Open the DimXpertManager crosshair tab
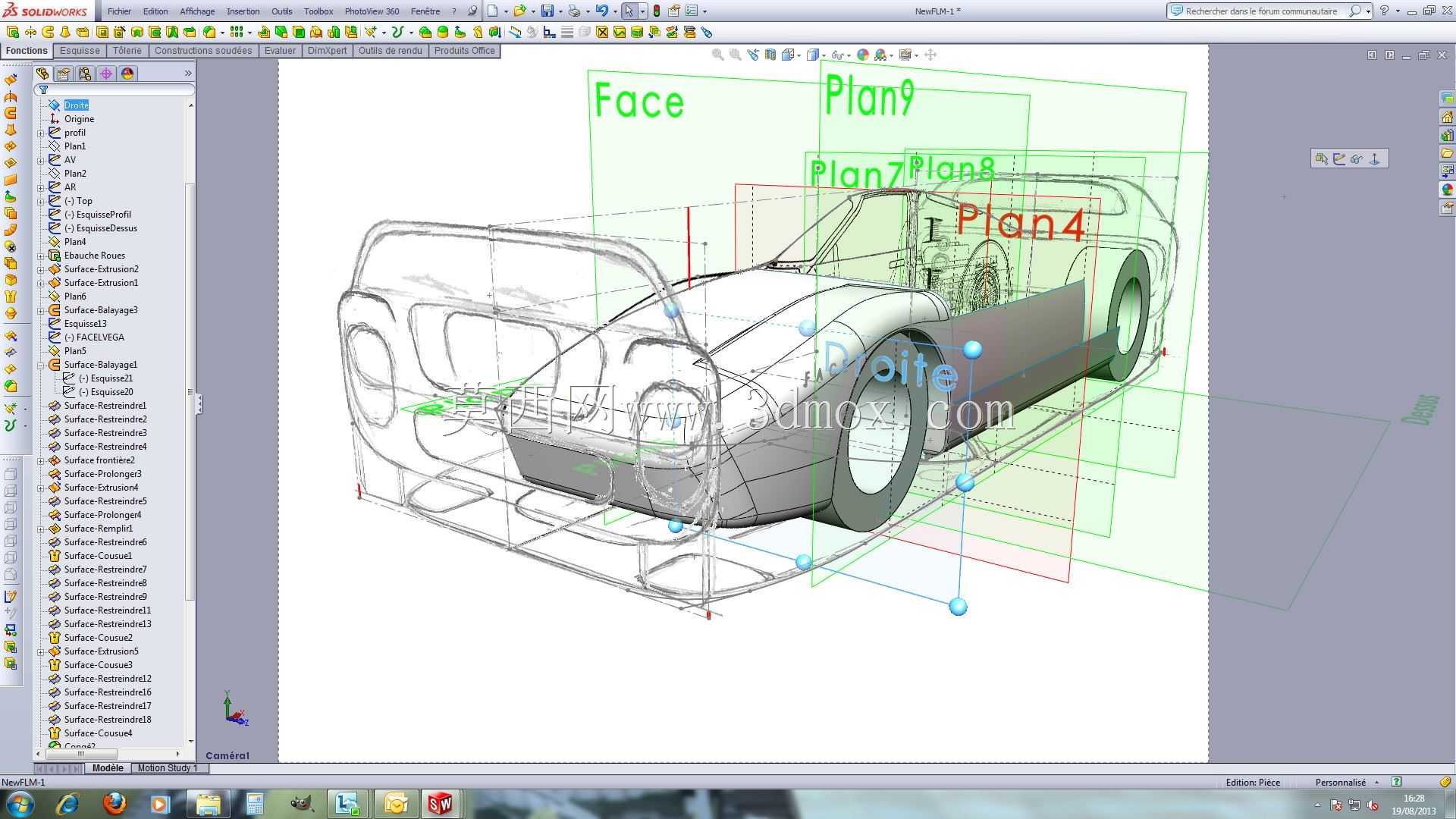The image size is (1456, 819). coord(106,74)
